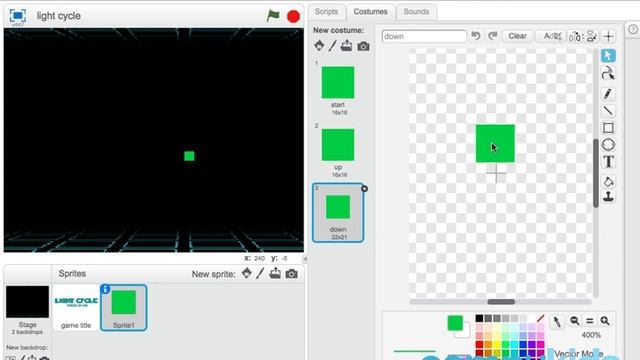Pick black from the color palette
The height and width of the screenshot is (360, 640).
pyautogui.click(x=479, y=318)
